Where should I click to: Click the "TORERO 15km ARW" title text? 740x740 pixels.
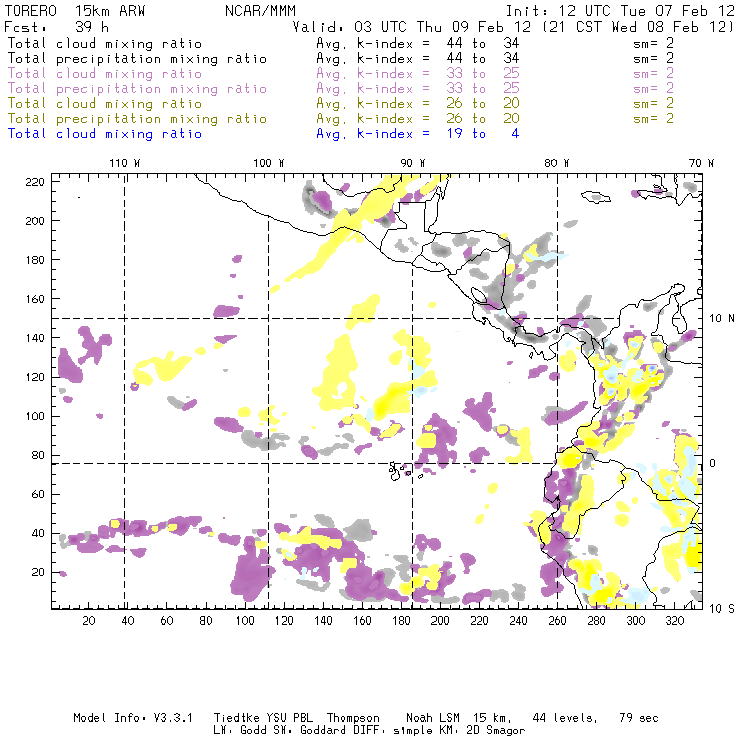tap(75, 11)
